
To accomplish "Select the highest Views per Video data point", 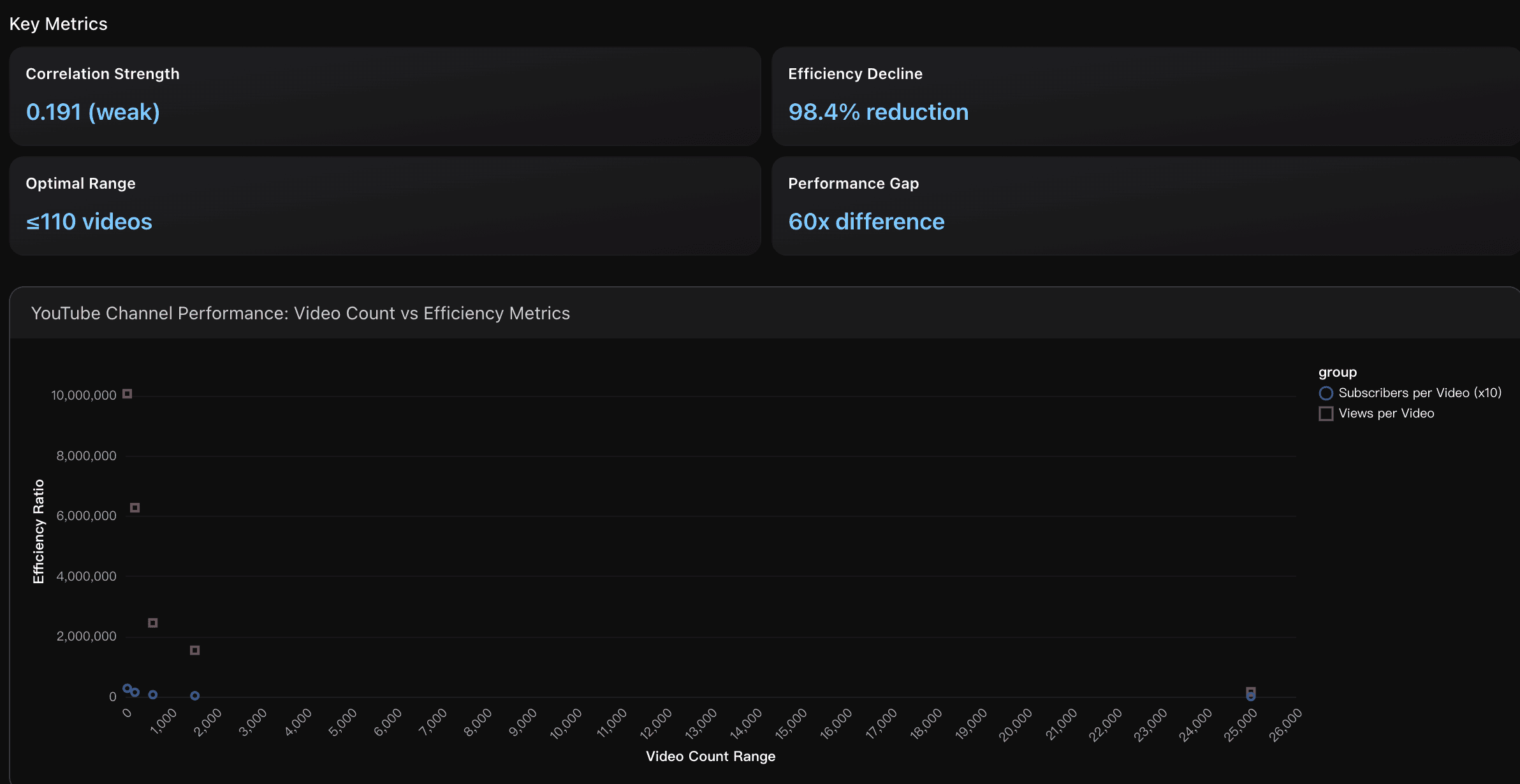I will [x=128, y=394].
